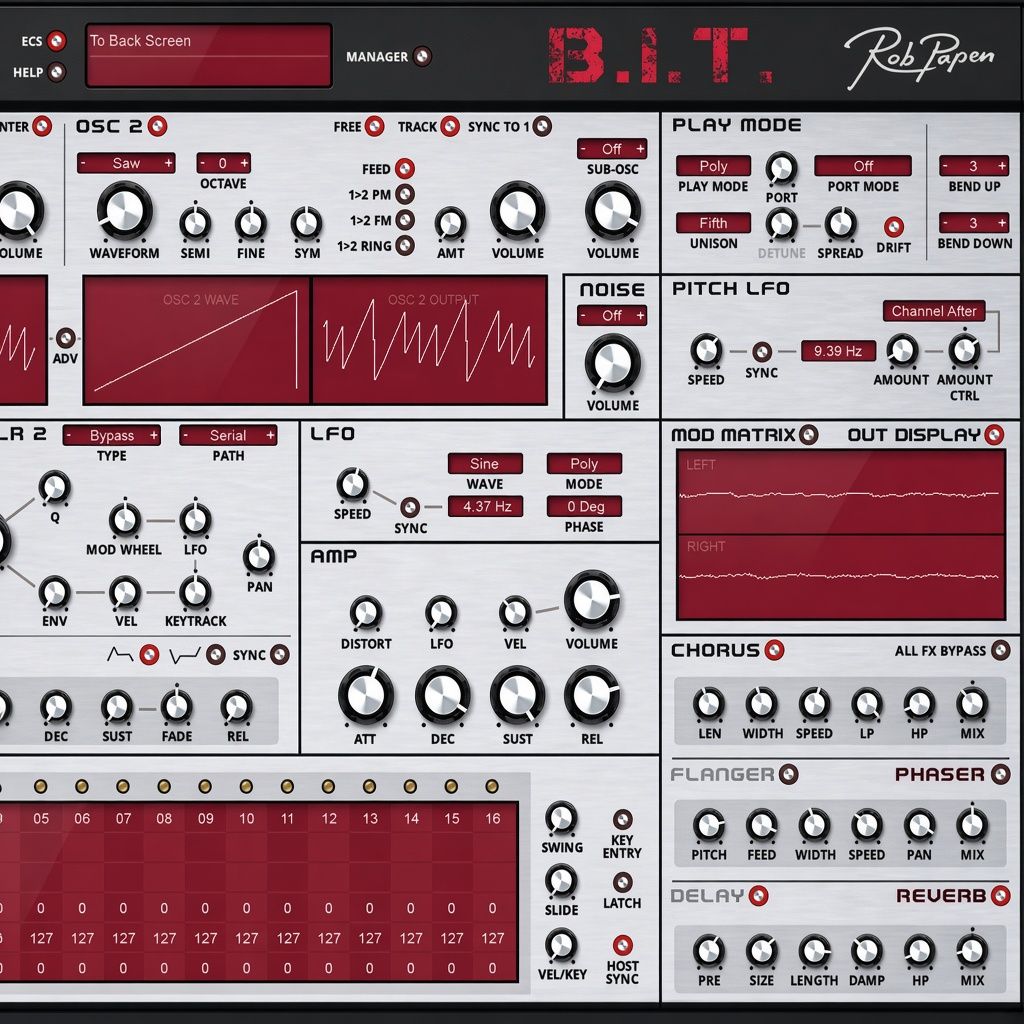The width and height of the screenshot is (1024, 1024).
Task: Toggle the OSC 2 power button
Action: coord(157,126)
